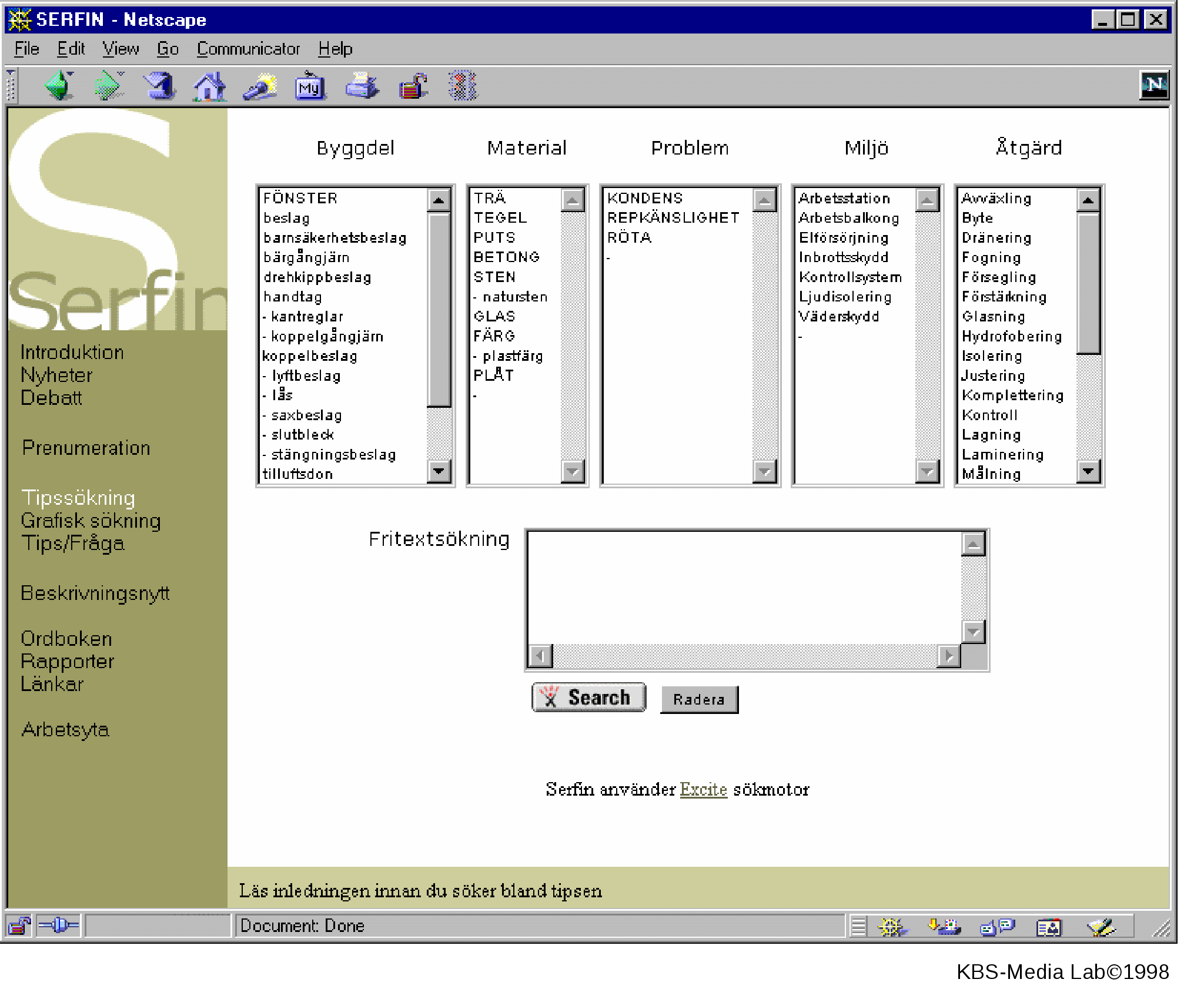
Task: Open the Go menu
Action: (168, 49)
